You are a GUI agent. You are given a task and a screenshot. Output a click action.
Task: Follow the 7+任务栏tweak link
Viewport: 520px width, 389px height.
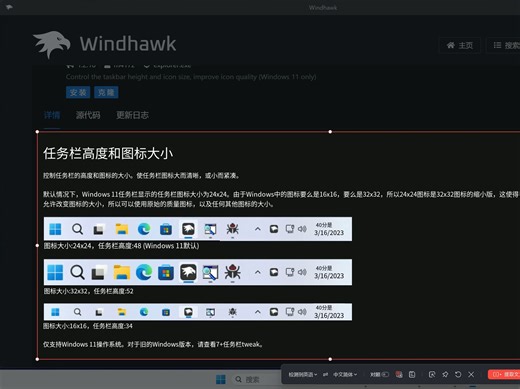tap(238, 344)
